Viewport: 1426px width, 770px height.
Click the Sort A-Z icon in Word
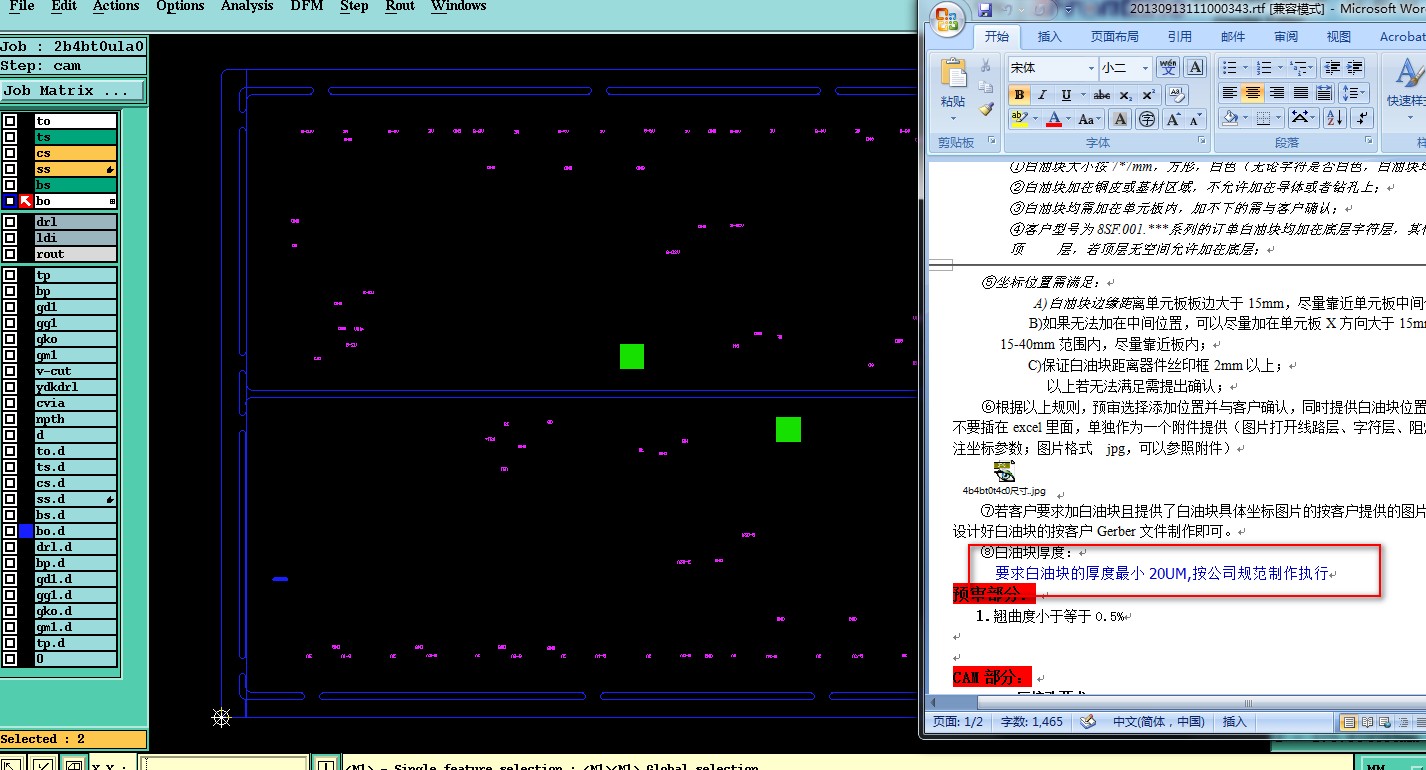(x=1334, y=119)
